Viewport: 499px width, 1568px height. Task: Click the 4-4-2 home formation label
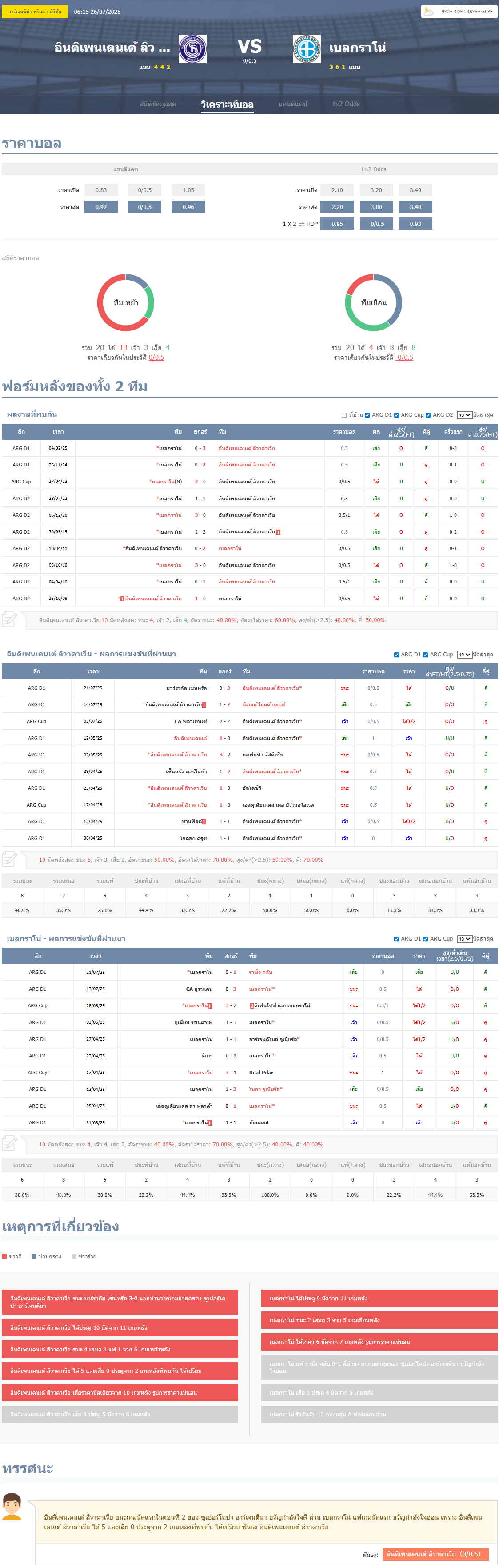tap(162, 67)
